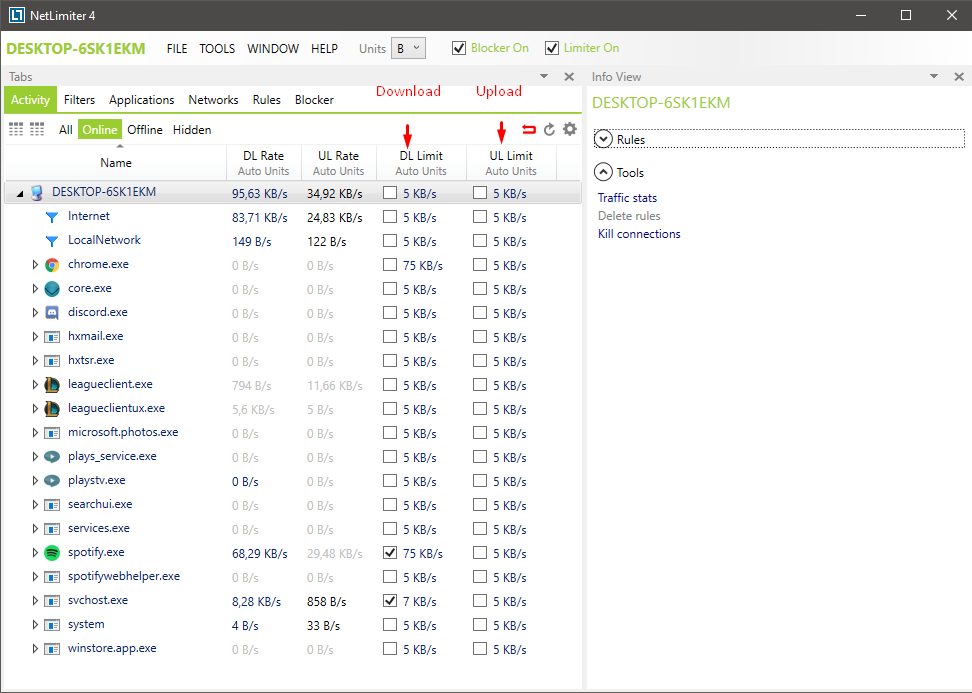972x693 pixels.
Task: Sort by the DL Rate column header
Action: [x=263, y=162]
